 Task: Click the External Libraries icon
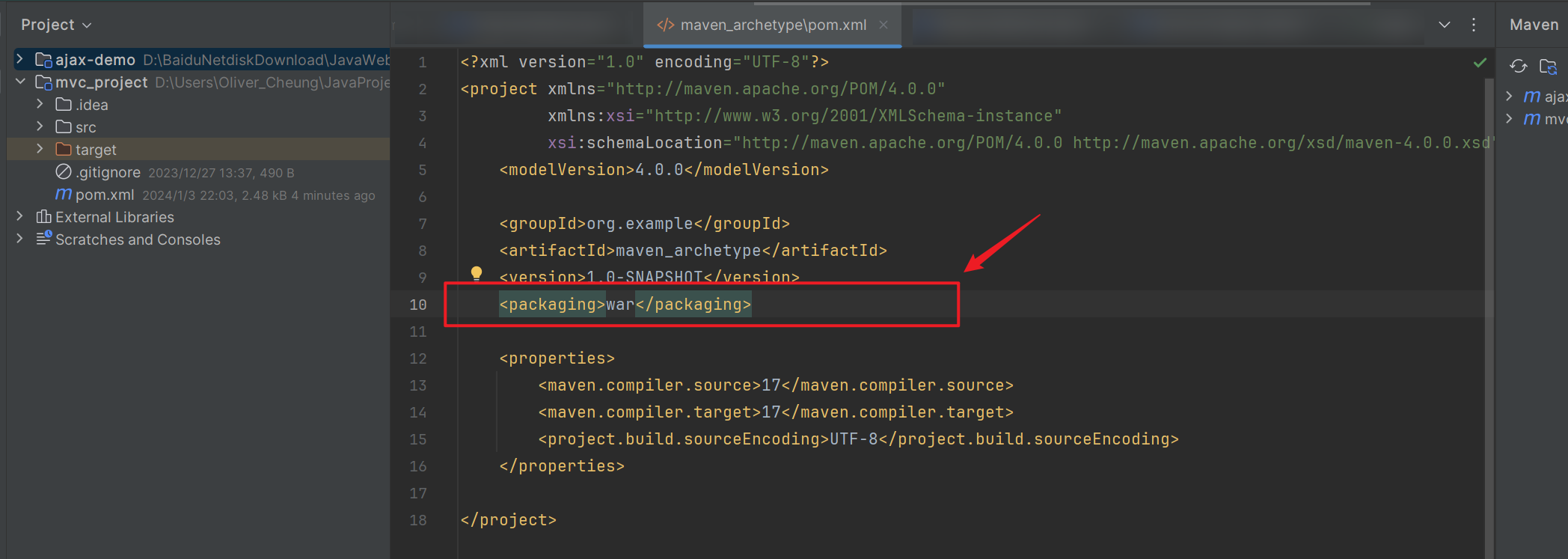coord(43,216)
